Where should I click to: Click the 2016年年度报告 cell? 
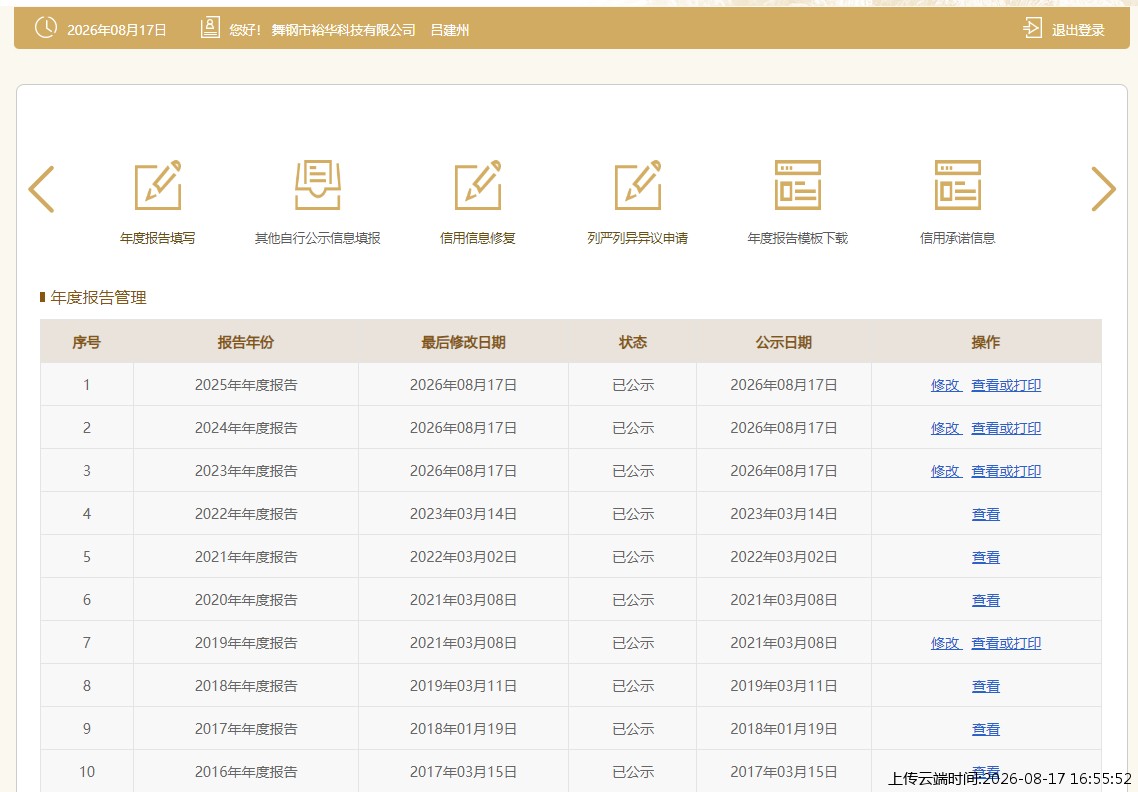[246, 772]
